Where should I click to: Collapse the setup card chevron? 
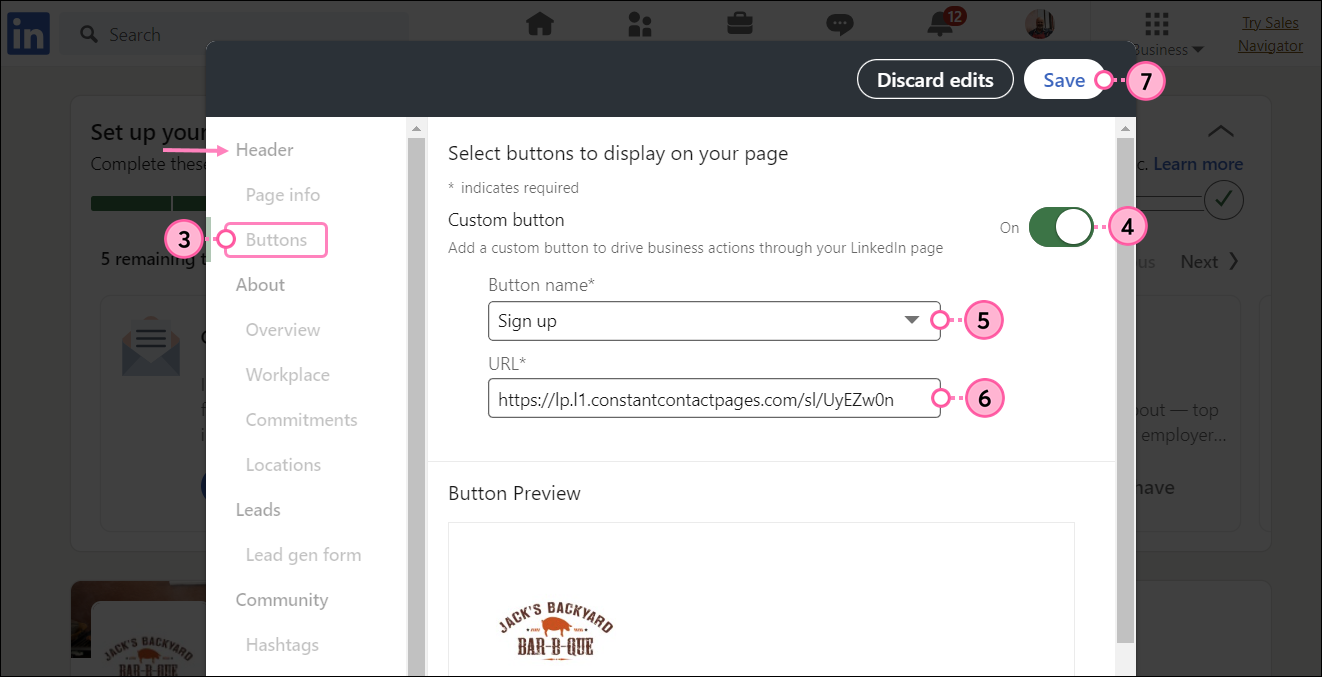pos(1221,131)
